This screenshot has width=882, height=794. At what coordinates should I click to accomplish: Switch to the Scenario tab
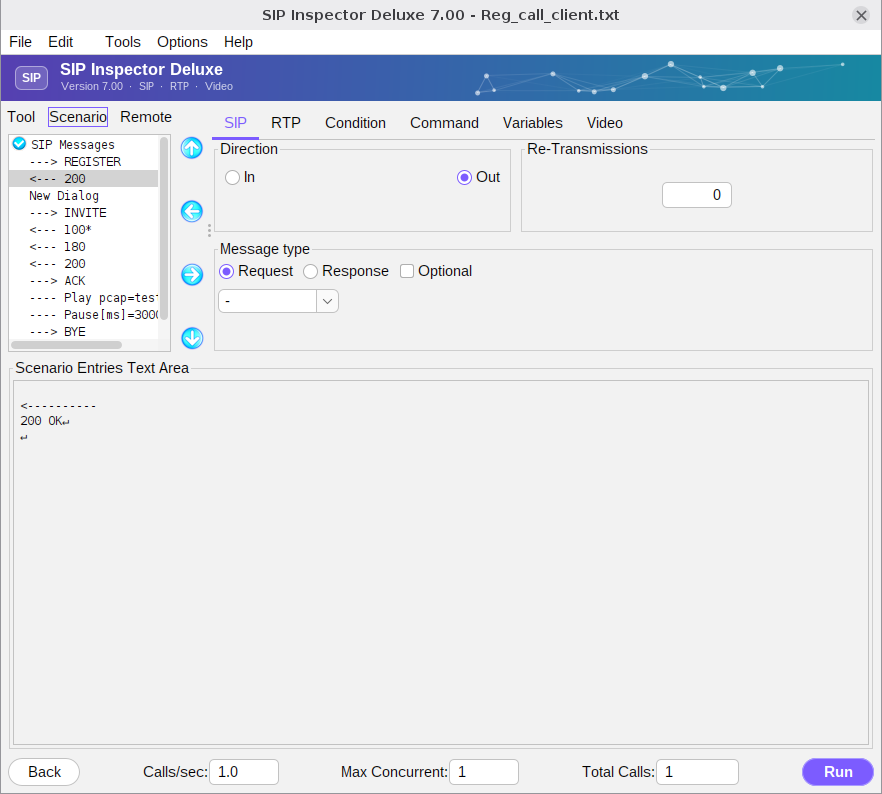click(x=78, y=117)
